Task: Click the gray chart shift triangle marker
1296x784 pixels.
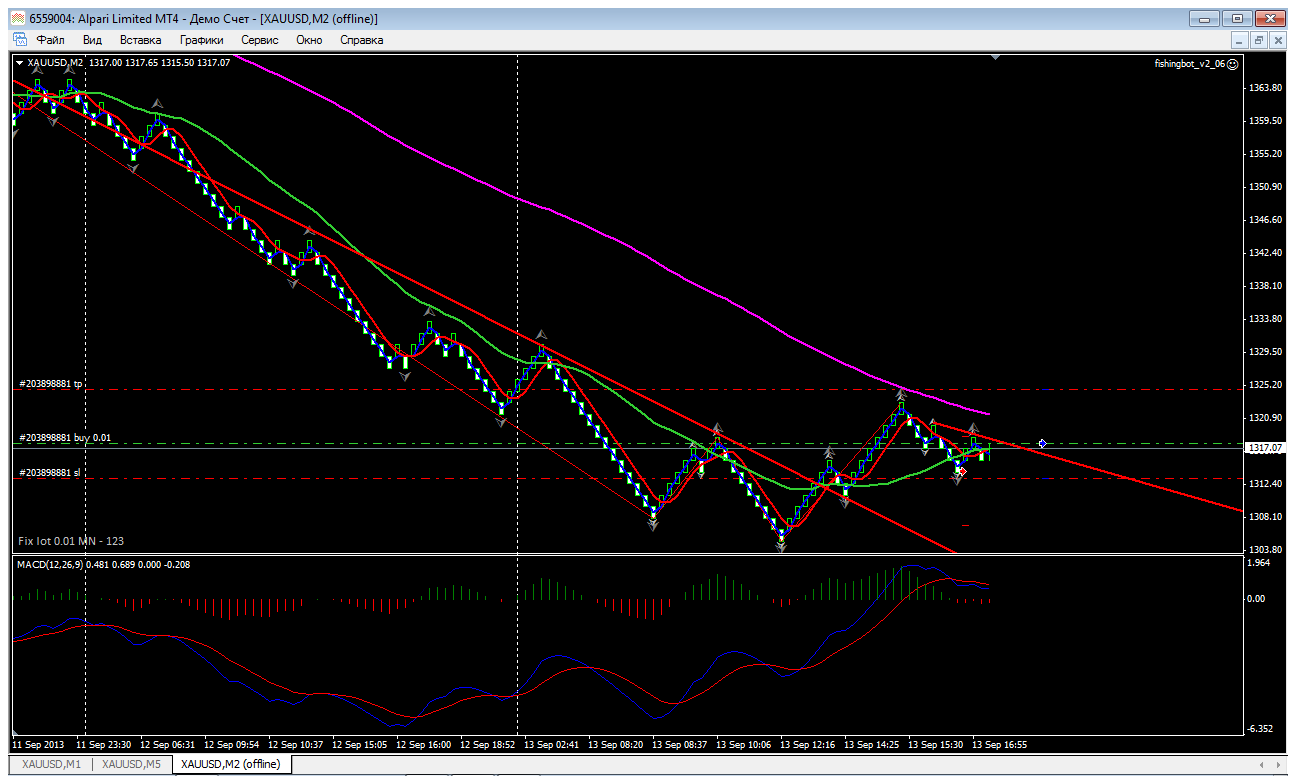Action: point(995,58)
